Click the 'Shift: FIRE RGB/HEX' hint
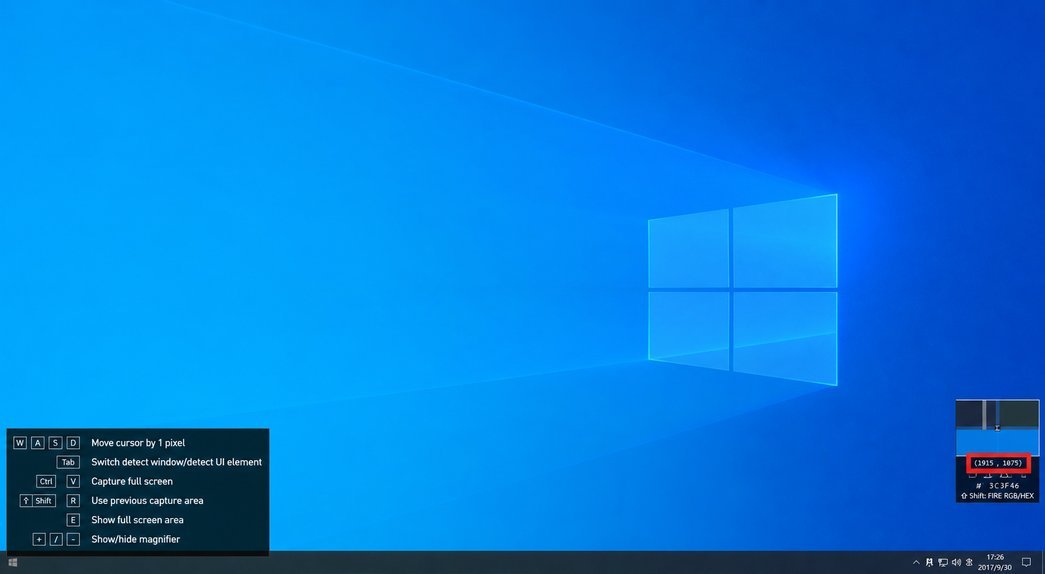Viewport: 1045px width, 574px height. click(x=997, y=495)
